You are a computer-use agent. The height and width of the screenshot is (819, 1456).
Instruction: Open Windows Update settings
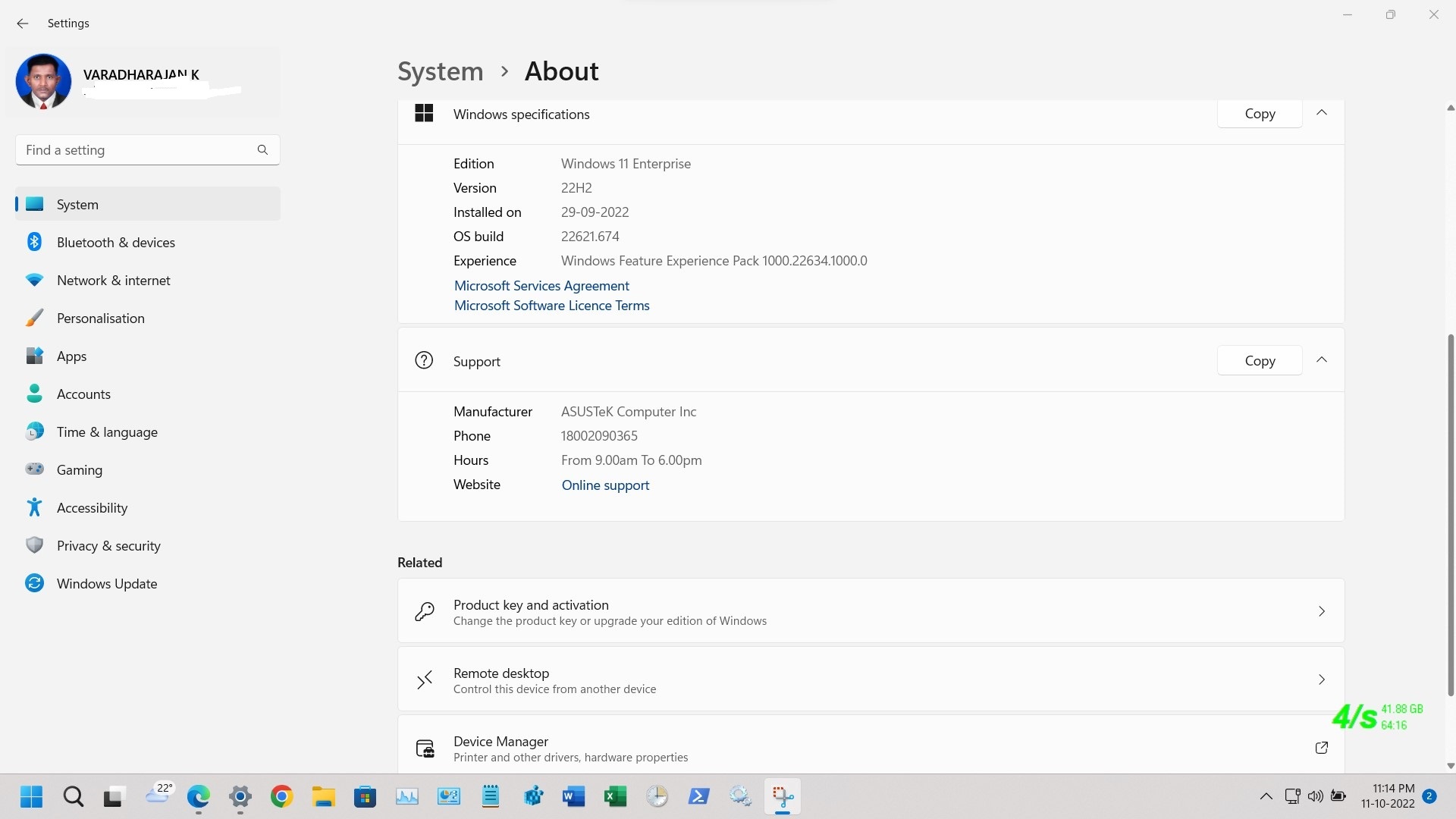[x=106, y=583]
